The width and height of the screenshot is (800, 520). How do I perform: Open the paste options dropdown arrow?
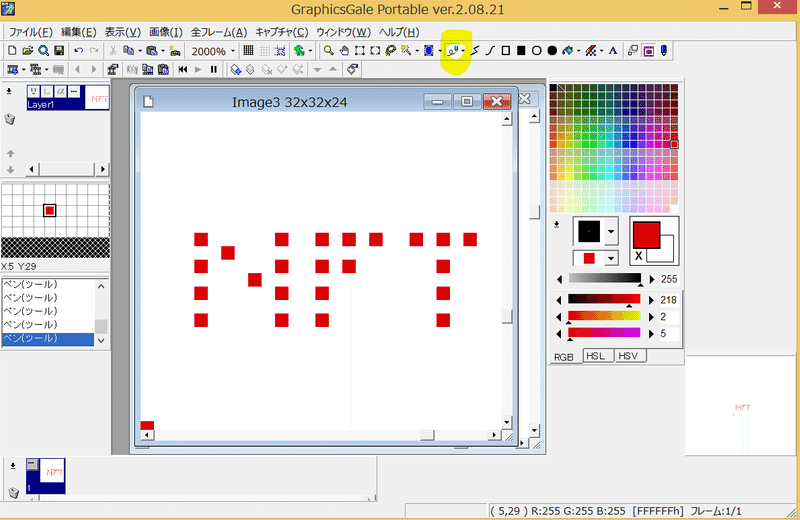point(163,51)
